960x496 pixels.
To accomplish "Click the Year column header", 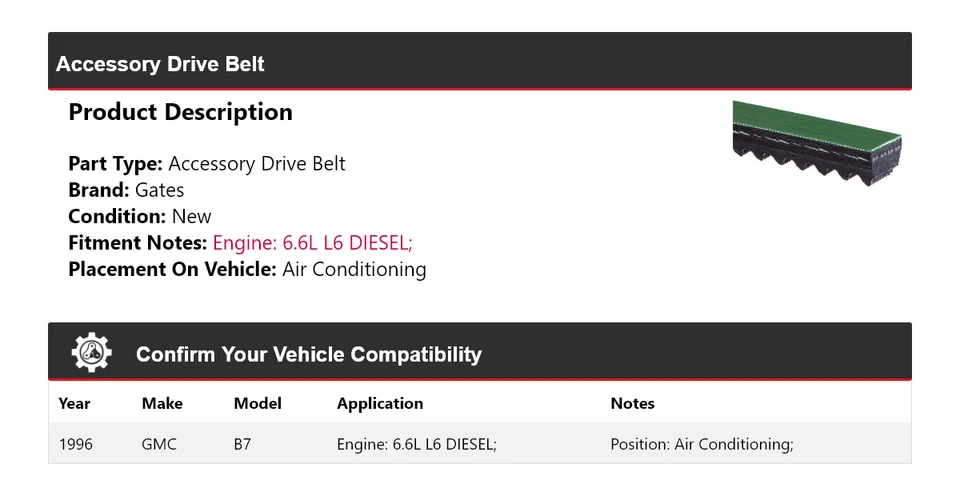I will click(x=74, y=404).
